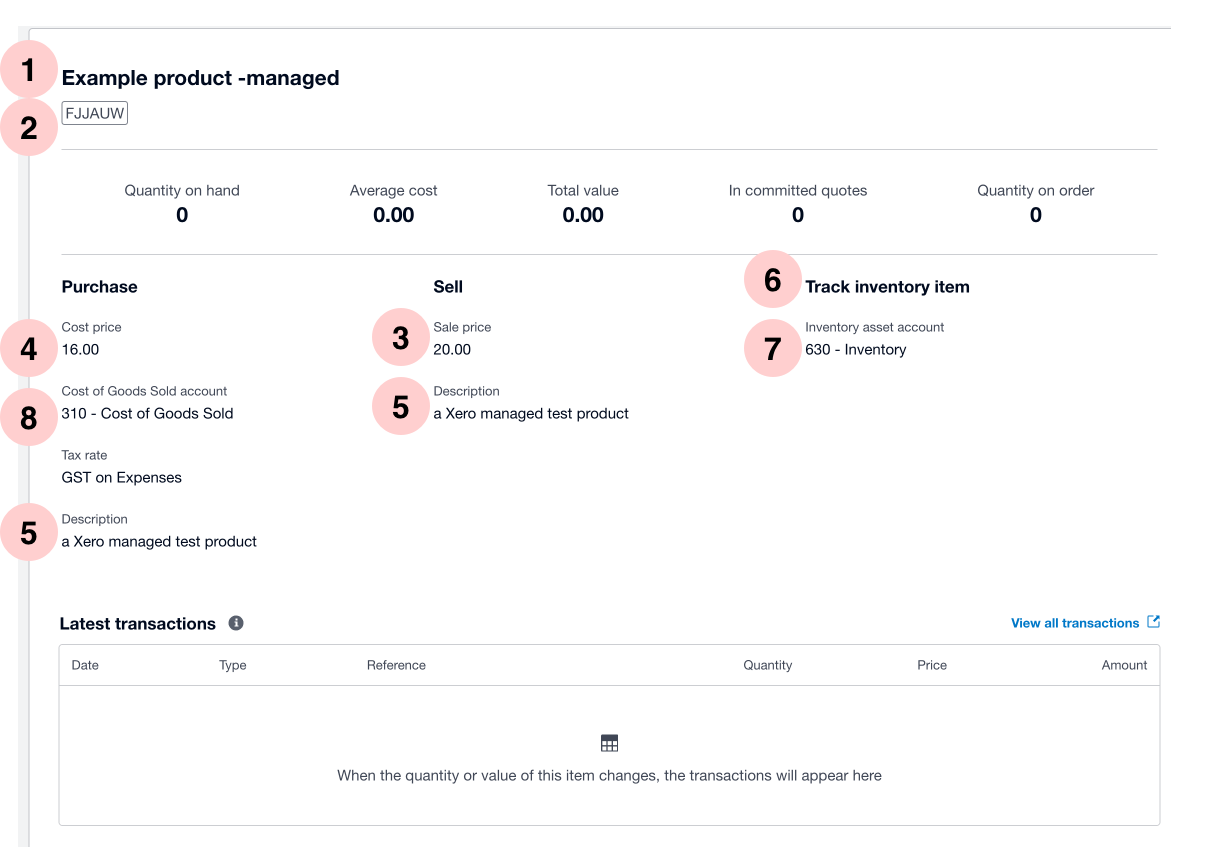Click the 310 - Cost of Goods Sold value

pos(147,414)
